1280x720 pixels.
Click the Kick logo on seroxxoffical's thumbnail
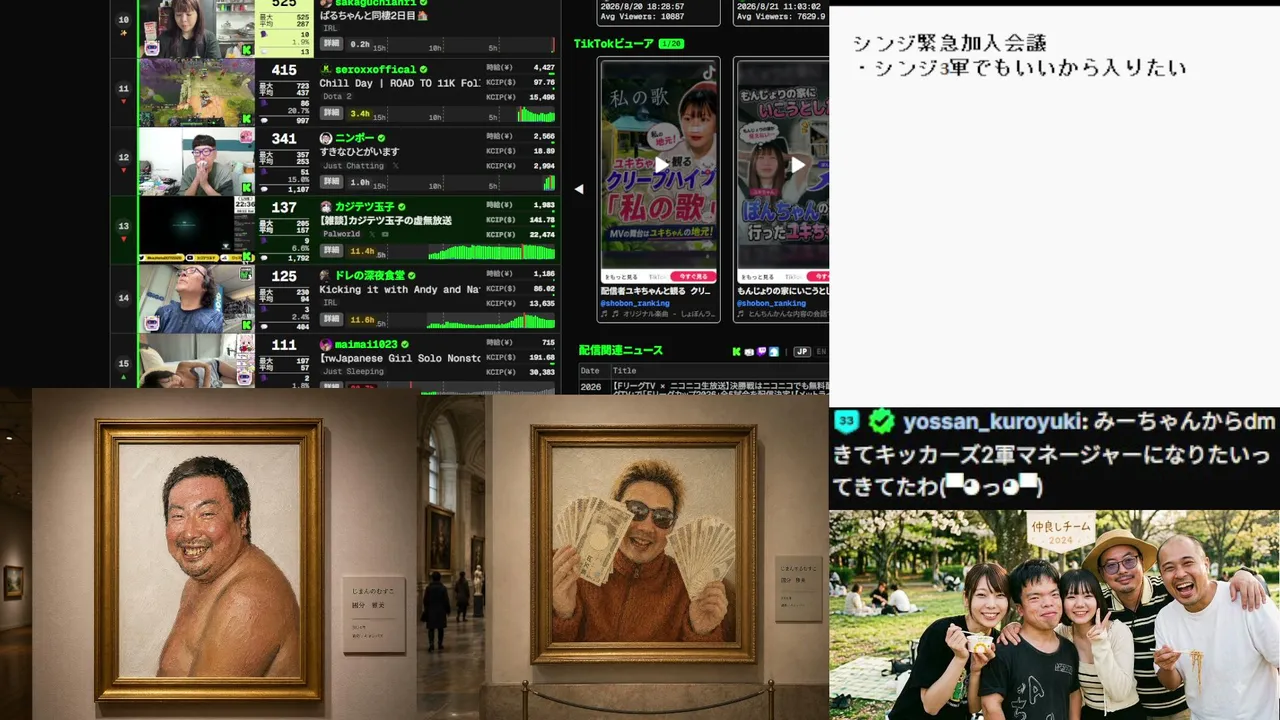(247, 119)
